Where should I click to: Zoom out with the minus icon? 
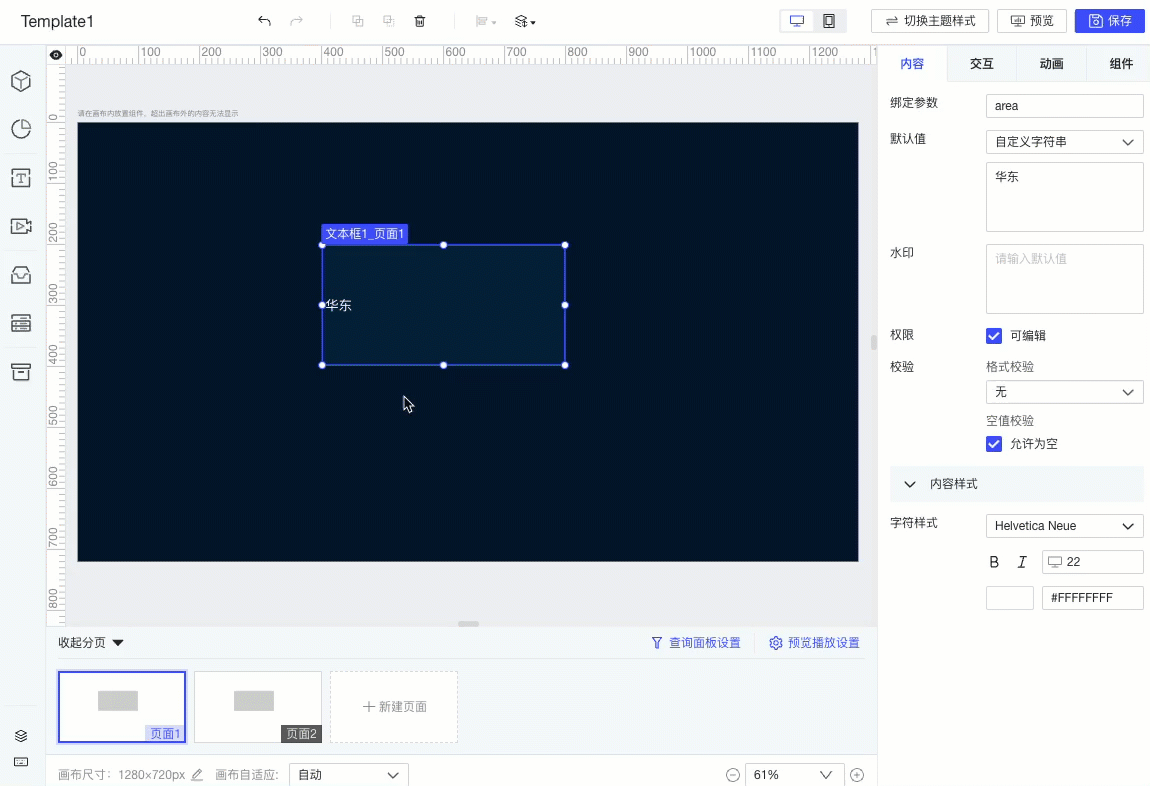click(x=732, y=775)
